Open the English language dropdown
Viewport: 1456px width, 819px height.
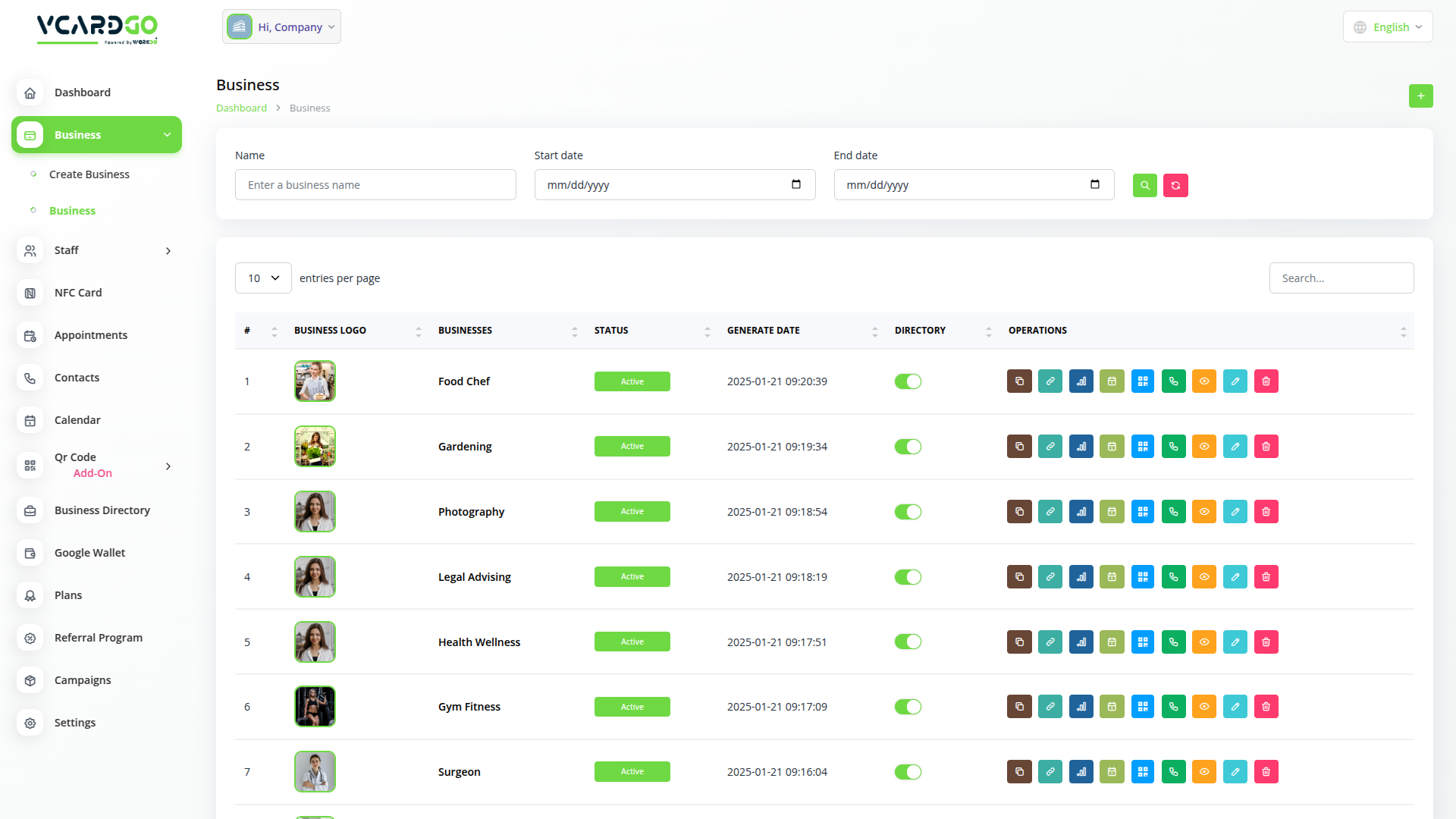1388,27
